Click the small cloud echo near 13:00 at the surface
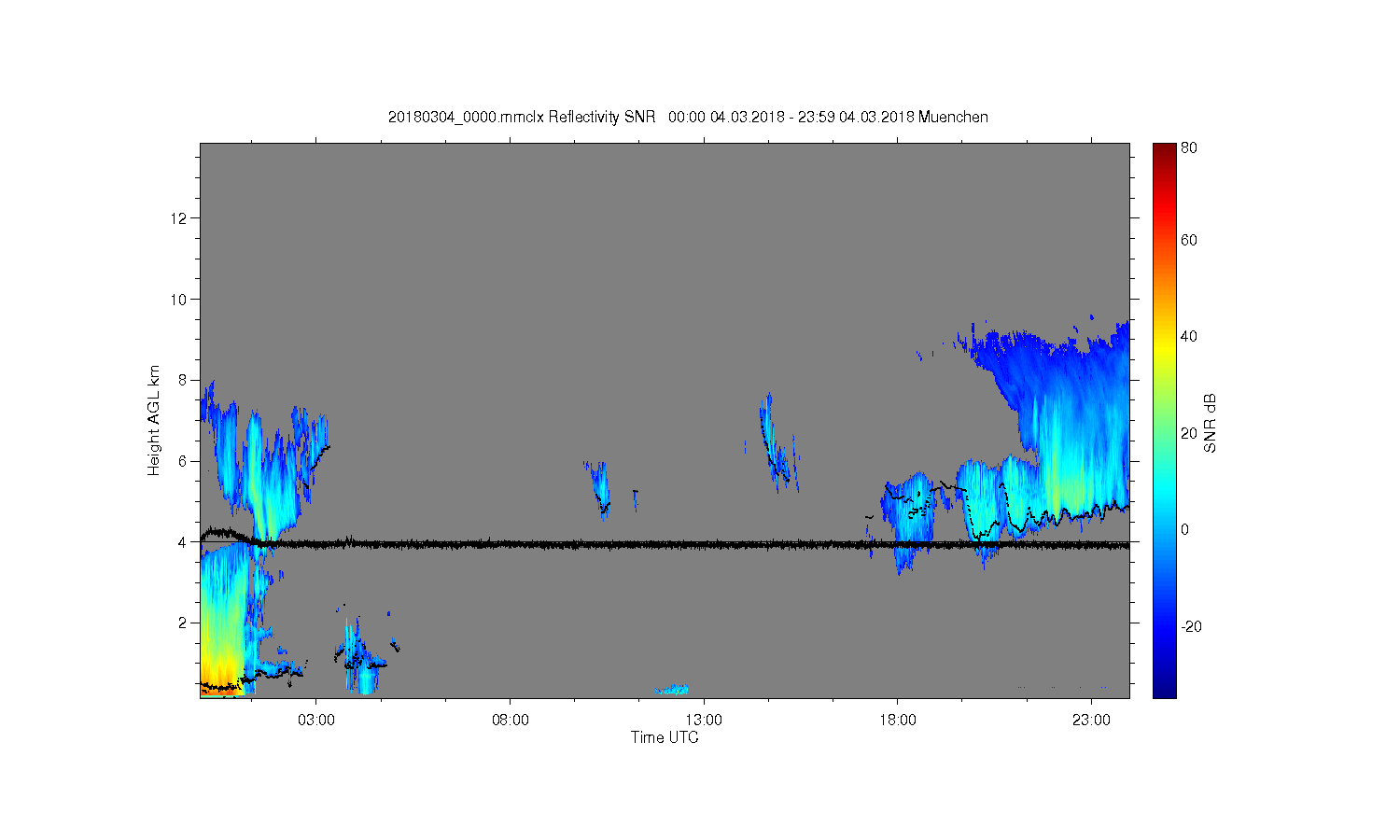The height and width of the screenshot is (840, 1400). coord(672,690)
